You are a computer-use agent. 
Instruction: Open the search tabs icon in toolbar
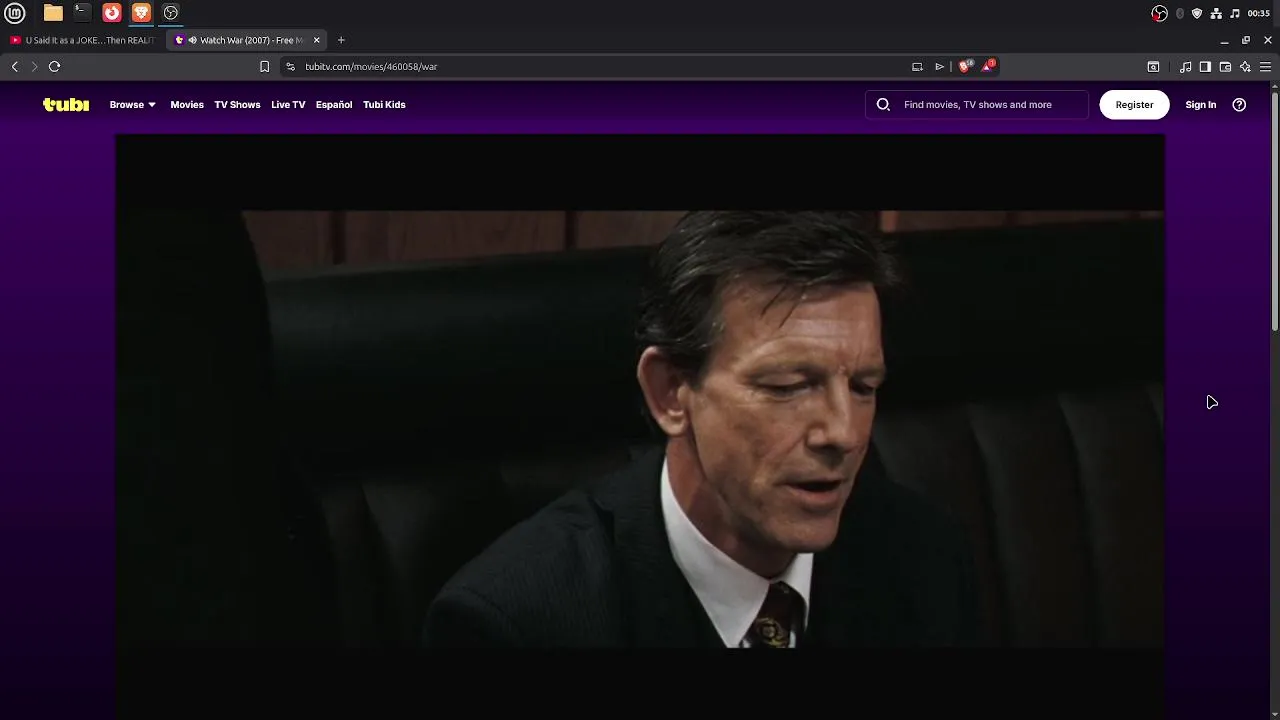(x=1153, y=66)
